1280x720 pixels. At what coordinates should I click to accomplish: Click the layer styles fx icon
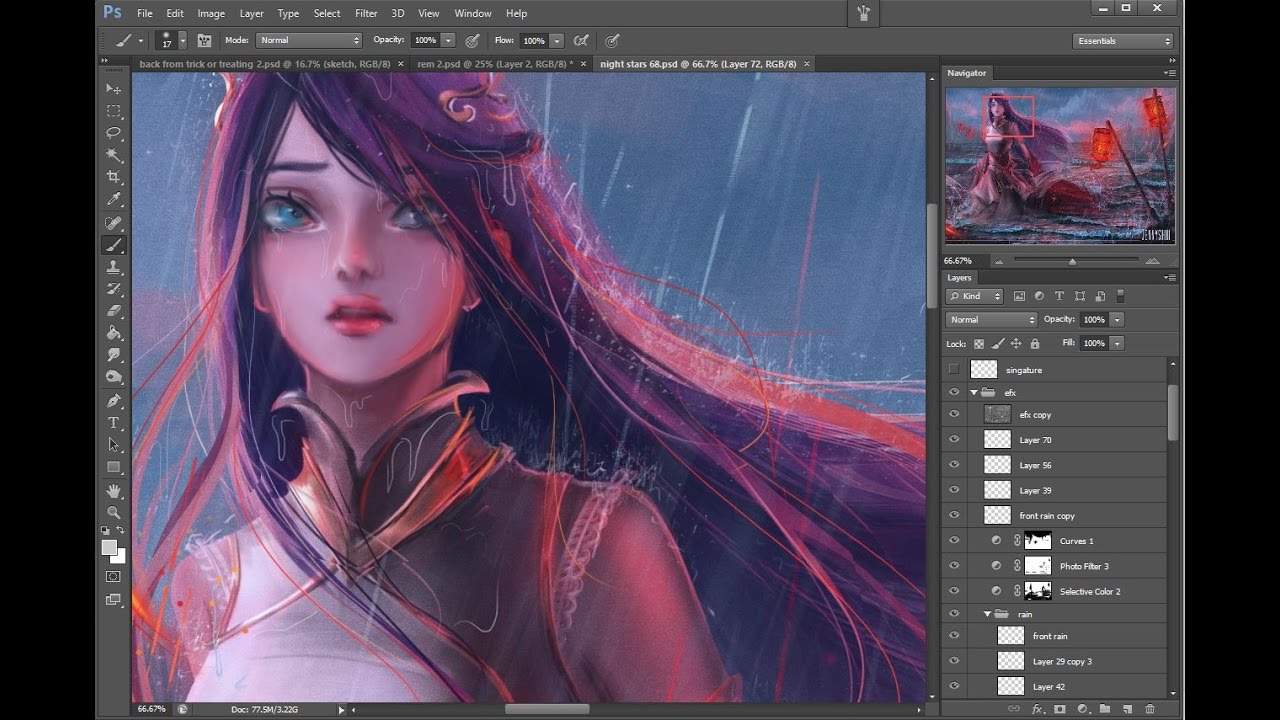tap(1037, 709)
